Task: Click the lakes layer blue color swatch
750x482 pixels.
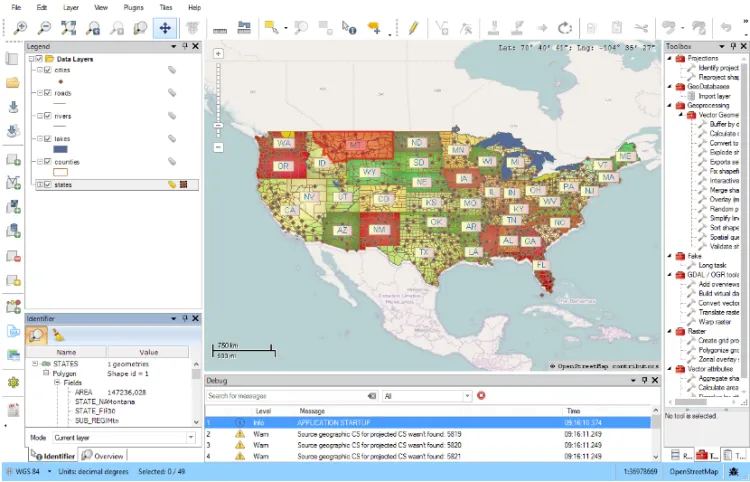Action: 60,149
